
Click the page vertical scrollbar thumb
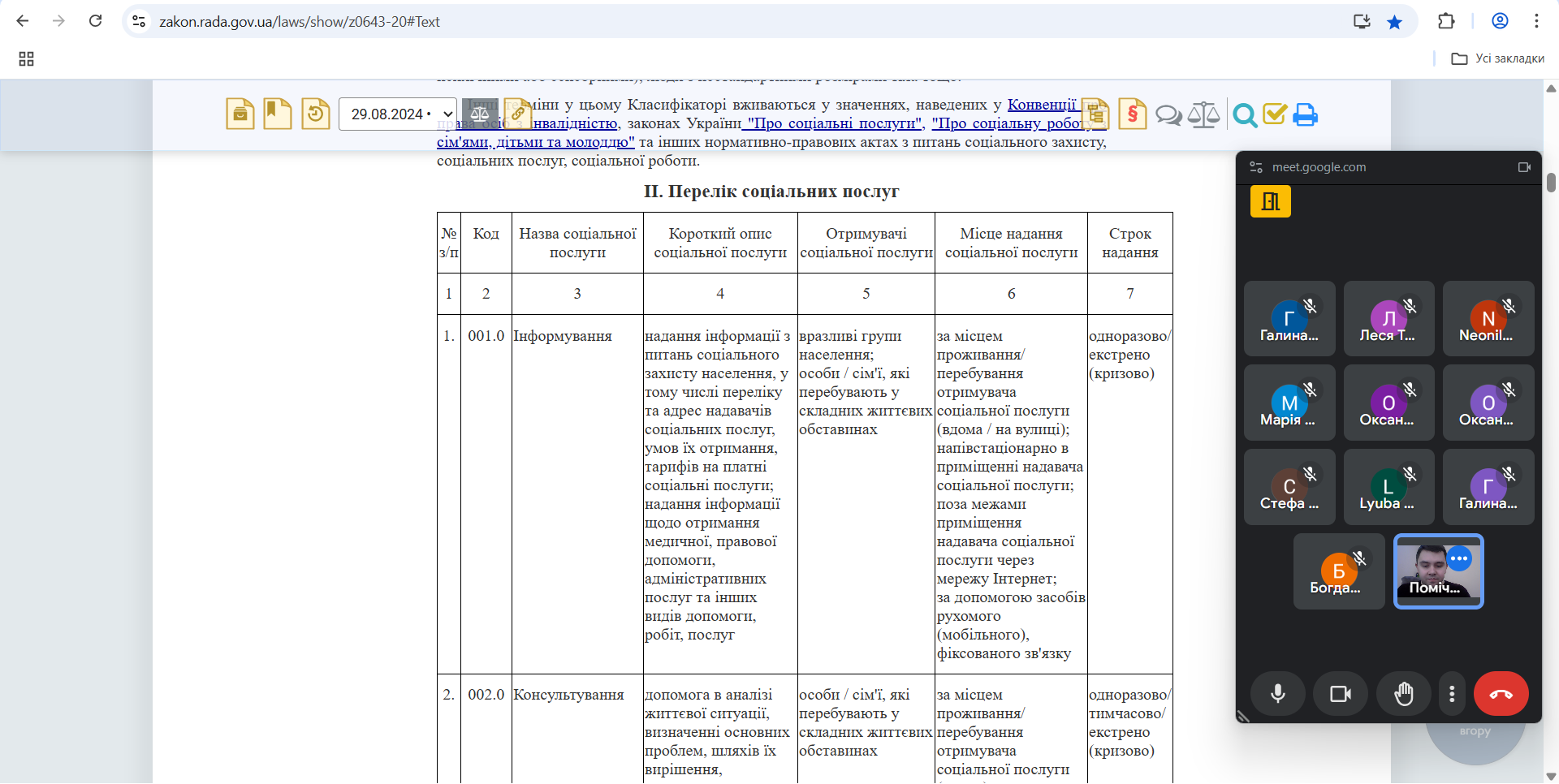(1551, 183)
